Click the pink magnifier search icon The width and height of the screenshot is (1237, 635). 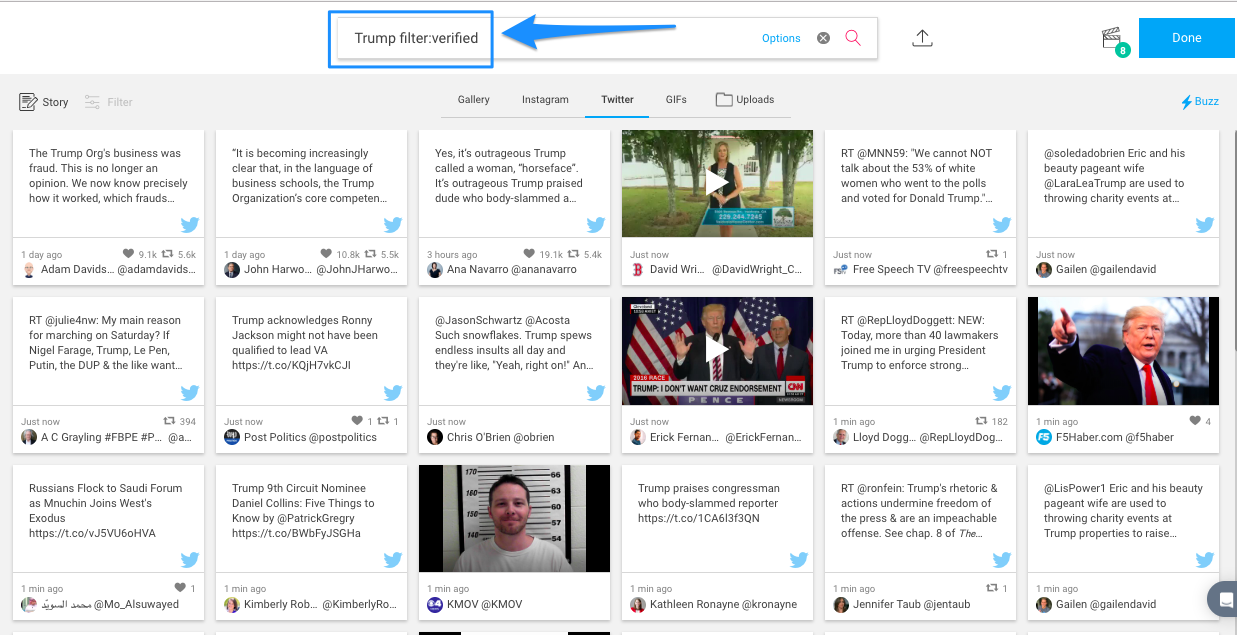(x=853, y=38)
